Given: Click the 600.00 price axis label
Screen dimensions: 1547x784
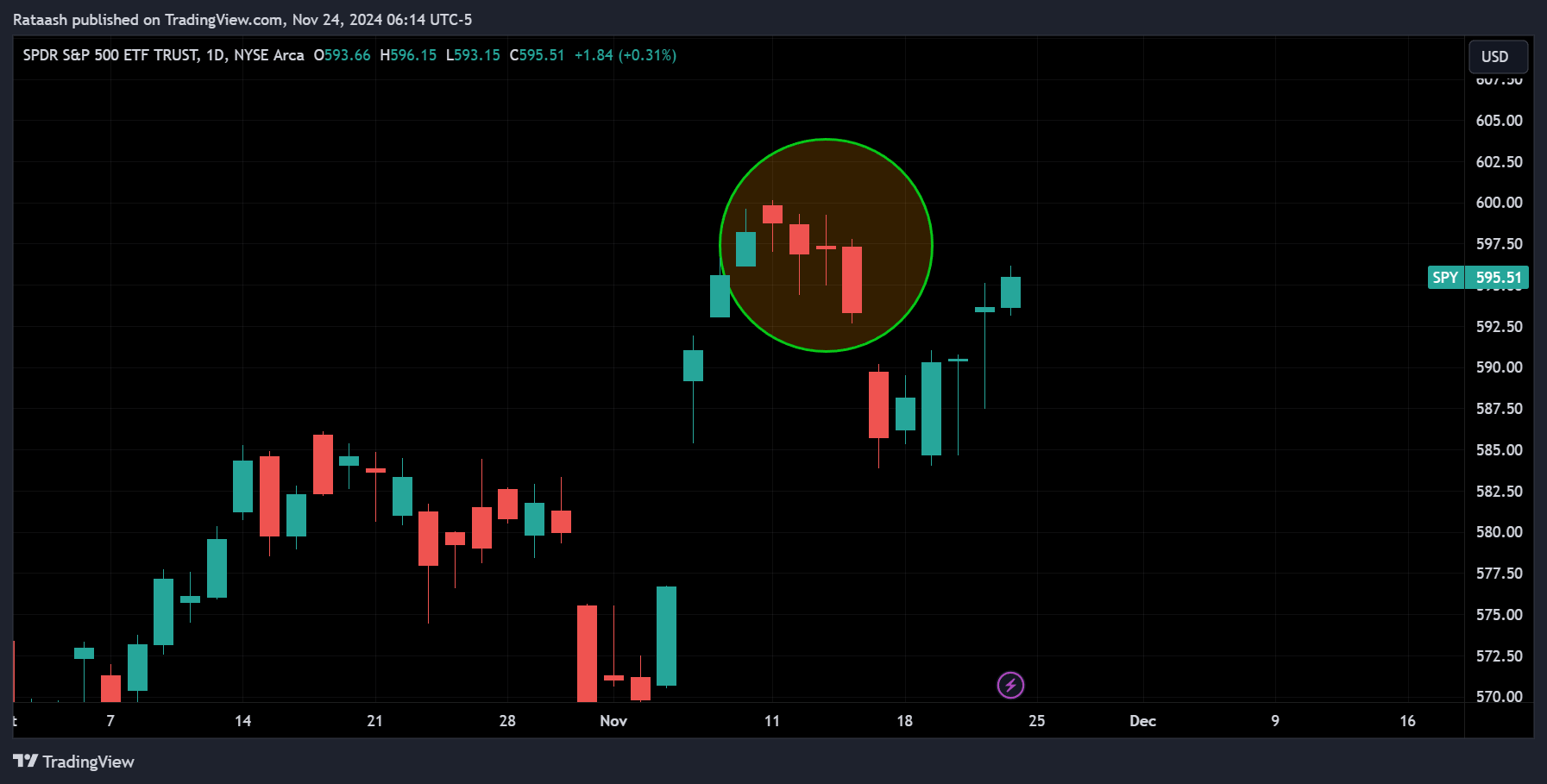Looking at the screenshot, I should [x=1499, y=203].
